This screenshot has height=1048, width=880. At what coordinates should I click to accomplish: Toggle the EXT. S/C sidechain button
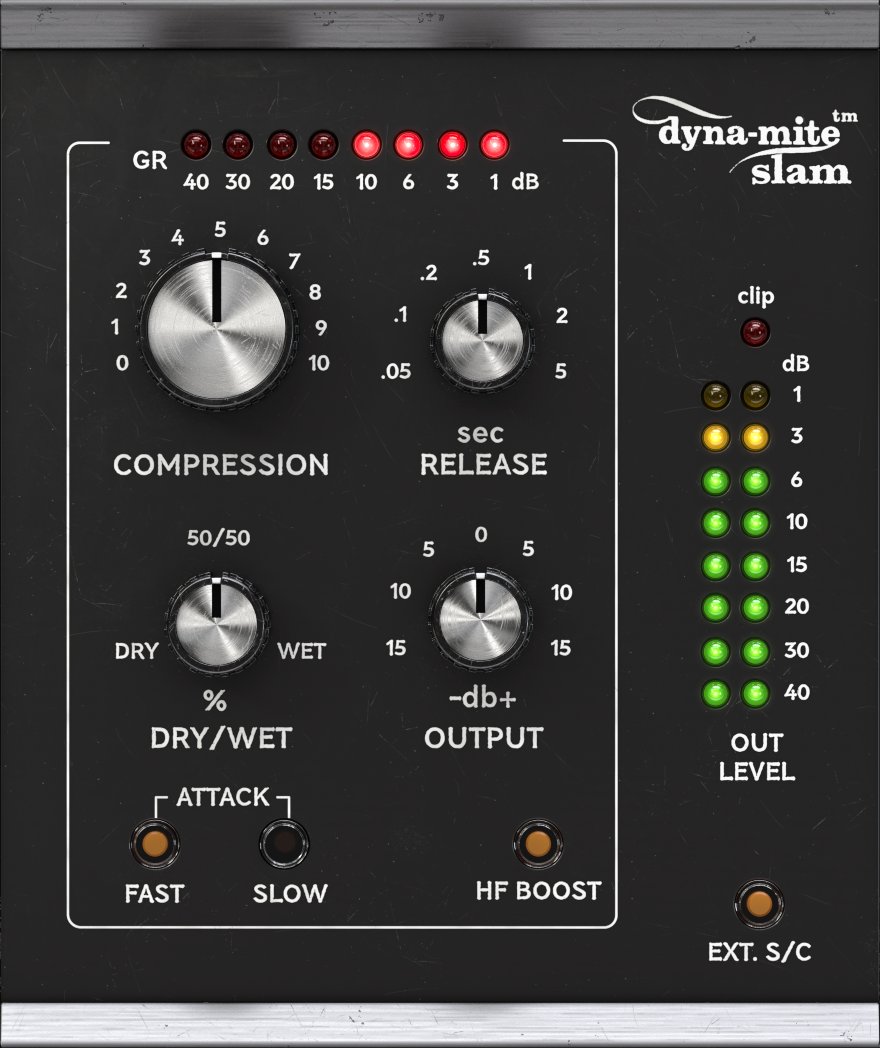tap(758, 904)
